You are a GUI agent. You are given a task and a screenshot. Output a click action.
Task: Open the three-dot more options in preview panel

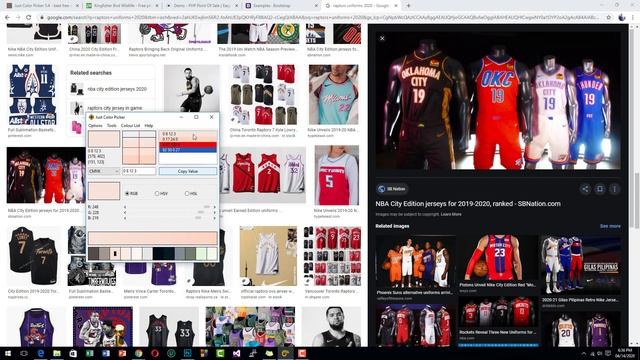(x=614, y=189)
